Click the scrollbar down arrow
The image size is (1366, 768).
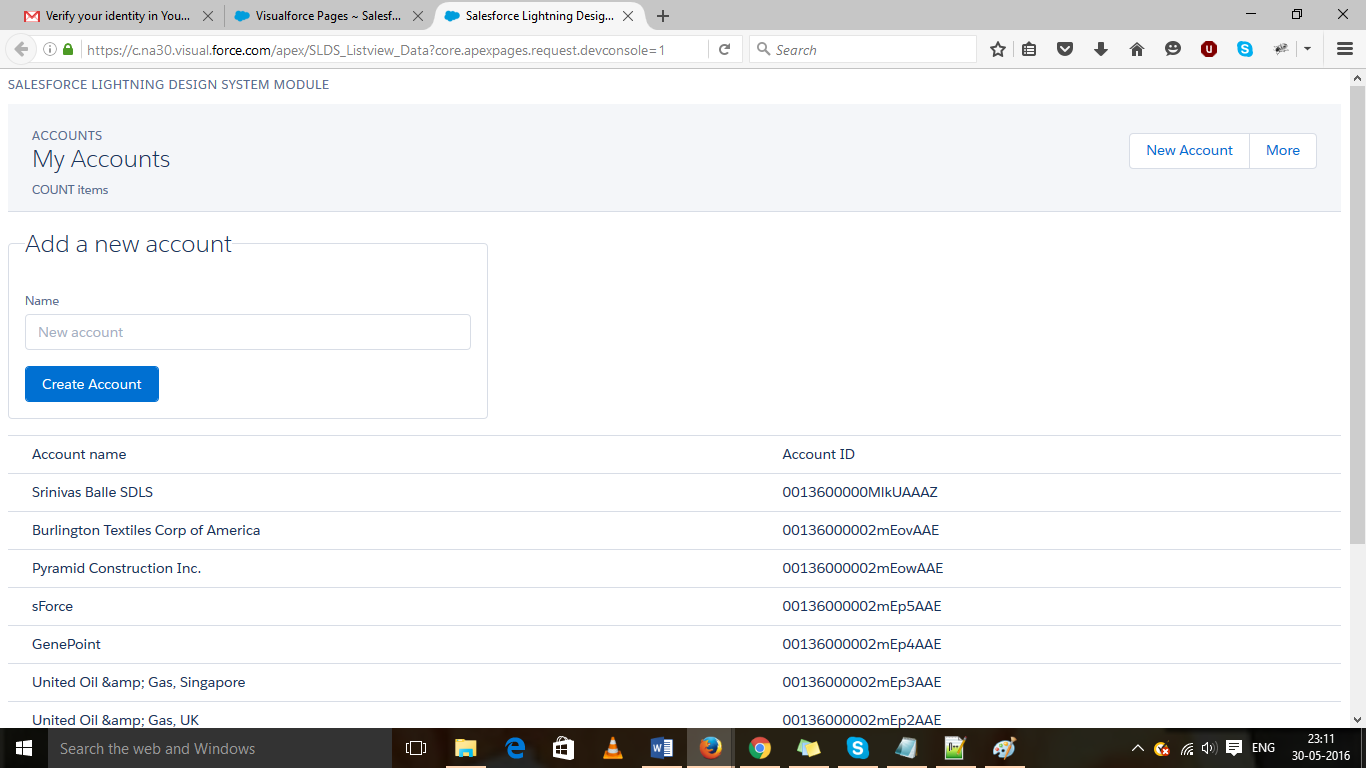[x=1357, y=719]
